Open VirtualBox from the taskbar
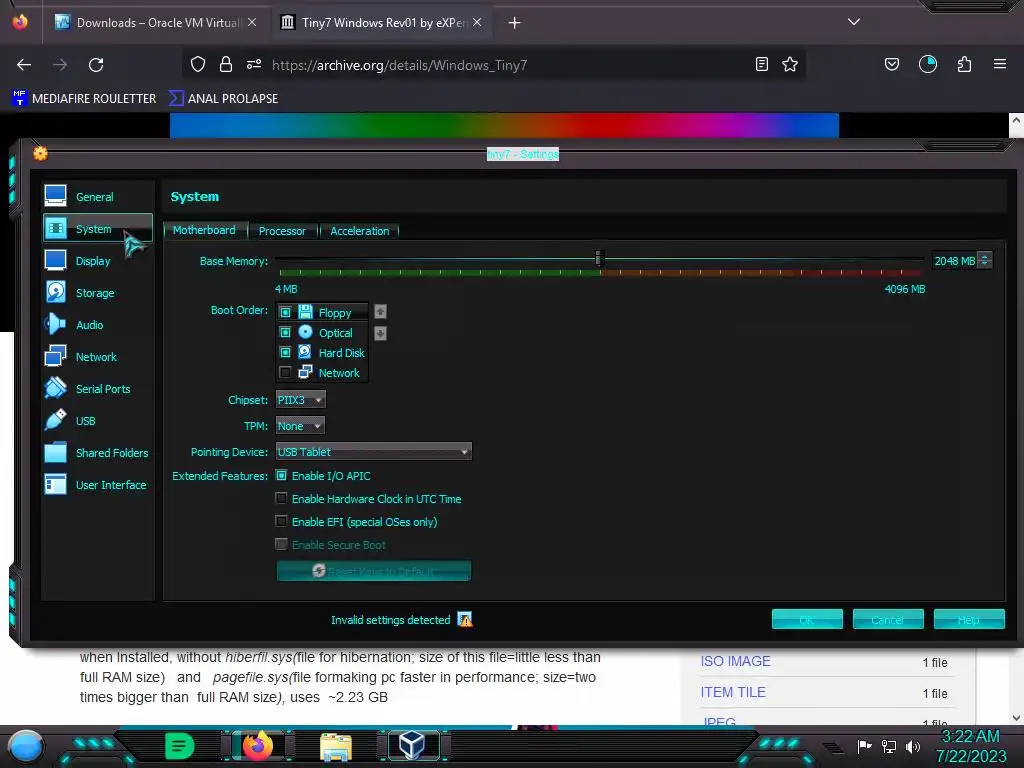 (x=413, y=744)
